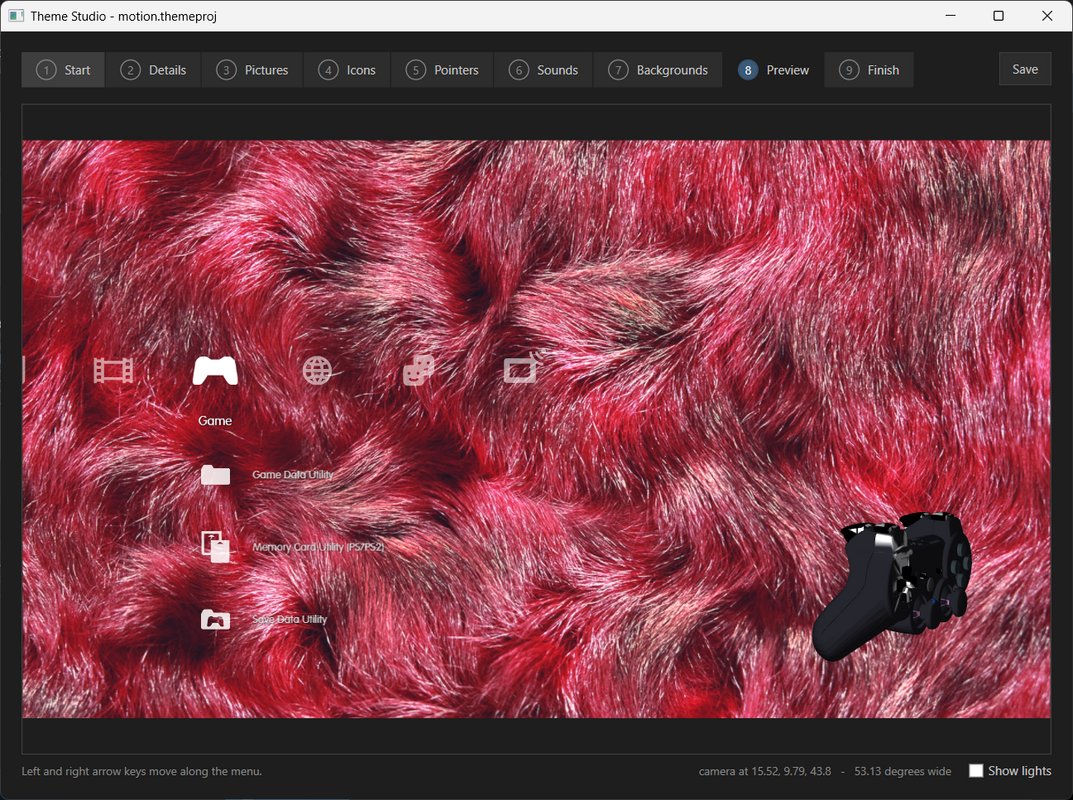Viewport: 1073px width, 800px height.
Task: Switch to the Pictures step
Action: point(253,70)
